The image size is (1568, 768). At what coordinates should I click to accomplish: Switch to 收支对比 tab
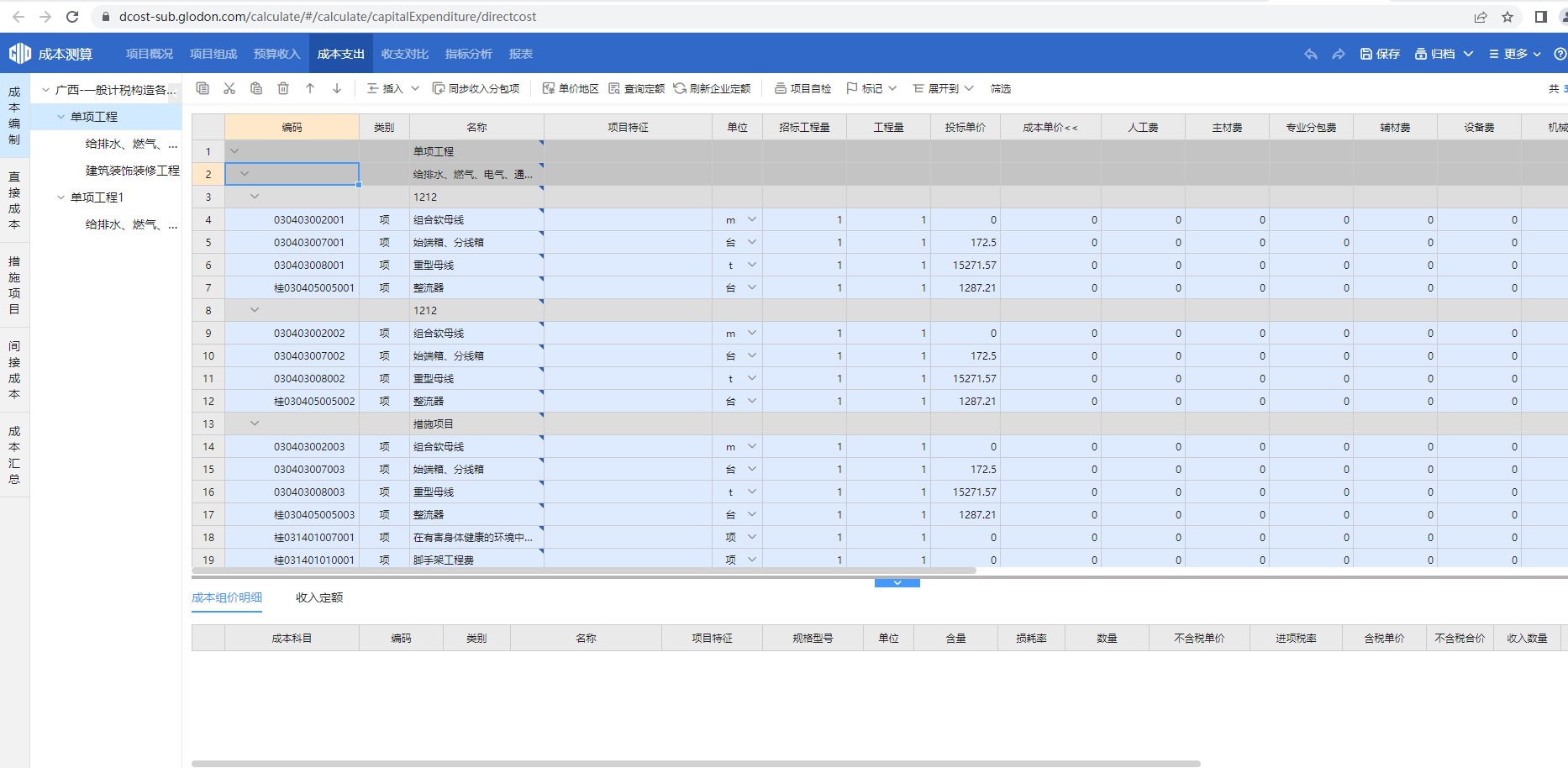click(x=405, y=54)
